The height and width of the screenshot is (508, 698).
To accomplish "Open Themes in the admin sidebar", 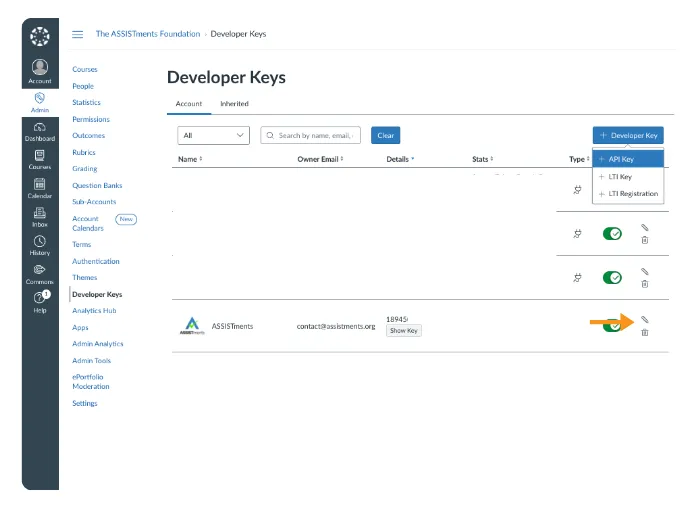I will pos(85,277).
